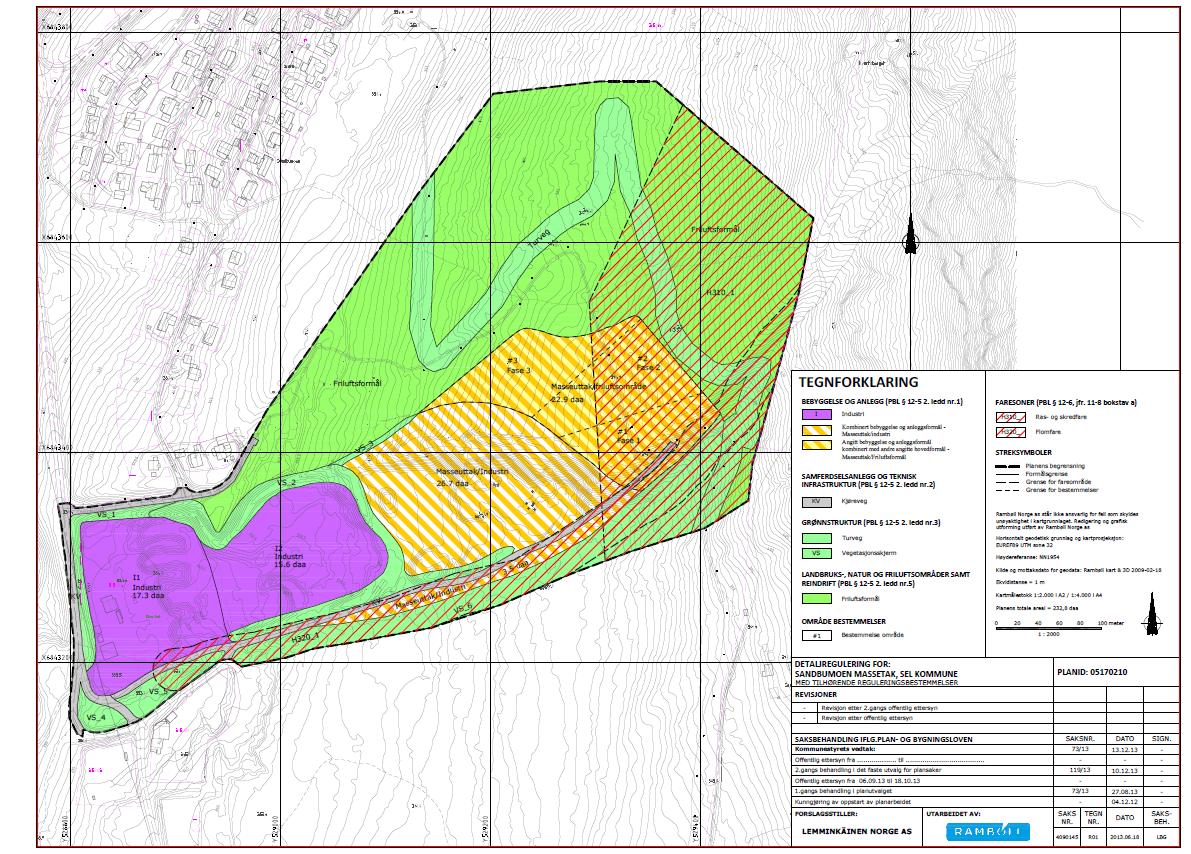Click the date 04.12.12 in the Kunngjøring row

tap(1124, 802)
